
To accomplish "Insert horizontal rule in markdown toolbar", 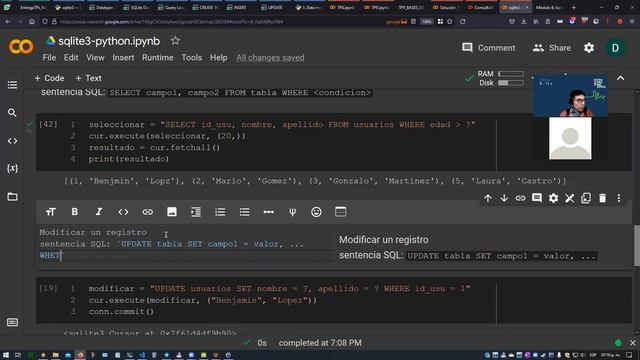I will 269,212.
